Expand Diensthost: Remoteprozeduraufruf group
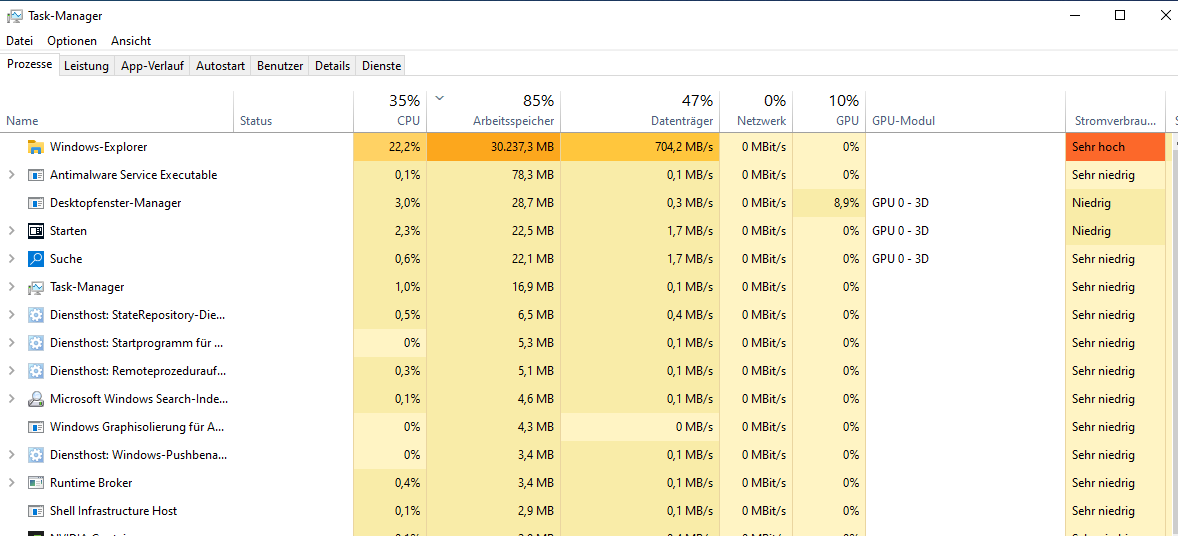 [x=11, y=371]
